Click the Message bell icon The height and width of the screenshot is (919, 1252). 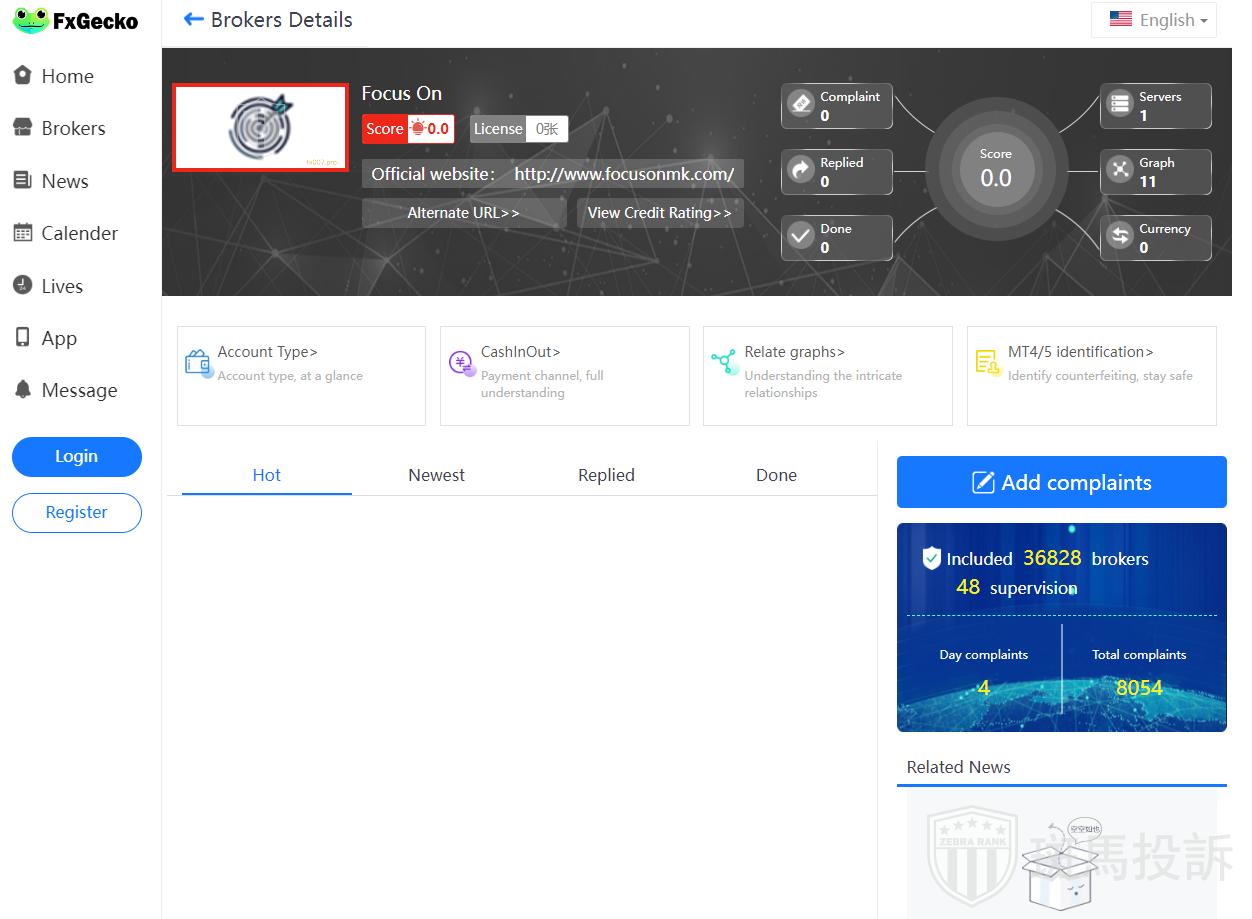coord(22,390)
